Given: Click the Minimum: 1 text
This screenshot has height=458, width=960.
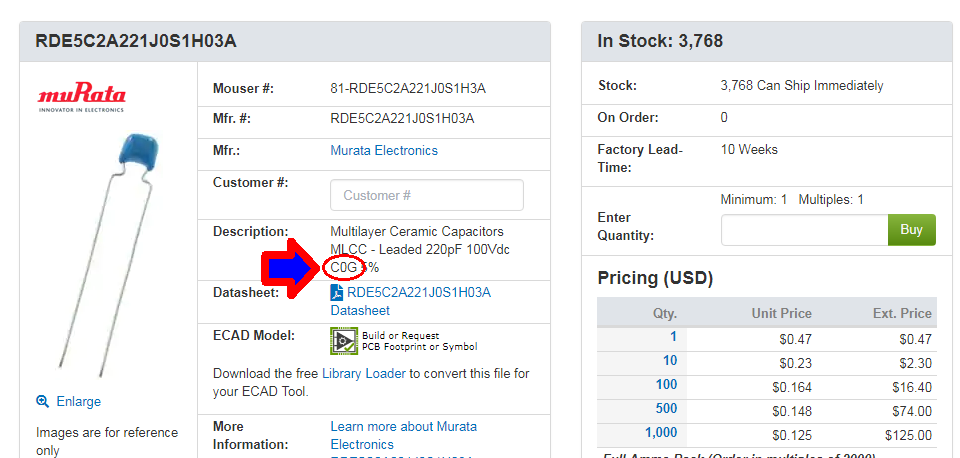Looking at the screenshot, I should 754,200.
